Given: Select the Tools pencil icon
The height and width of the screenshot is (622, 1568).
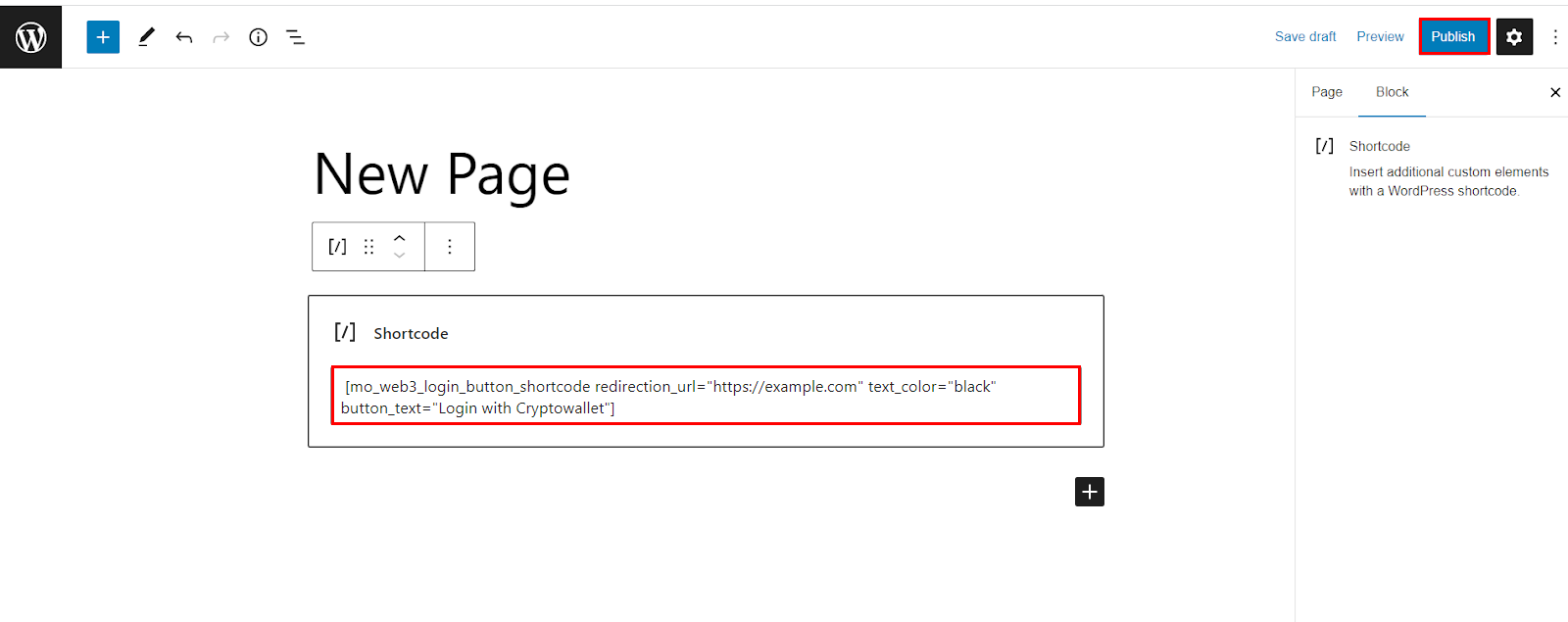Looking at the screenshot, I should pyautogui.click(x=146, y=37).
